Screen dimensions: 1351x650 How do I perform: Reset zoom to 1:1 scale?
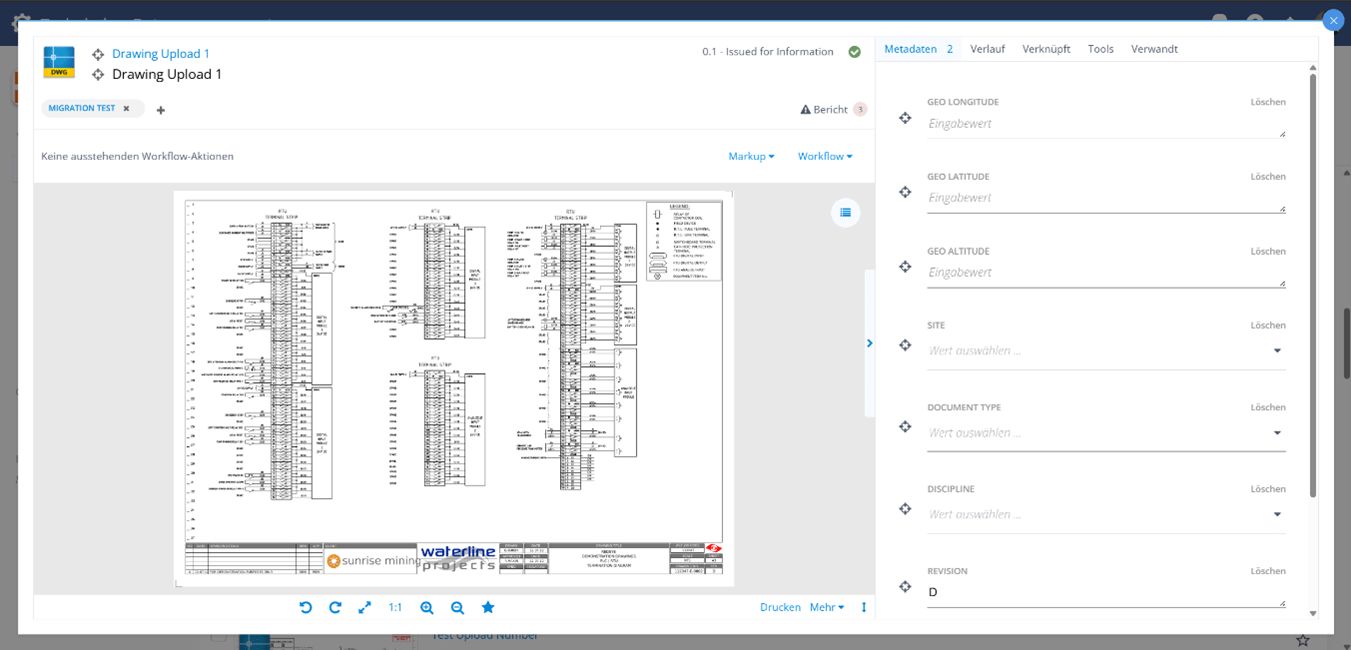point(395,608)
